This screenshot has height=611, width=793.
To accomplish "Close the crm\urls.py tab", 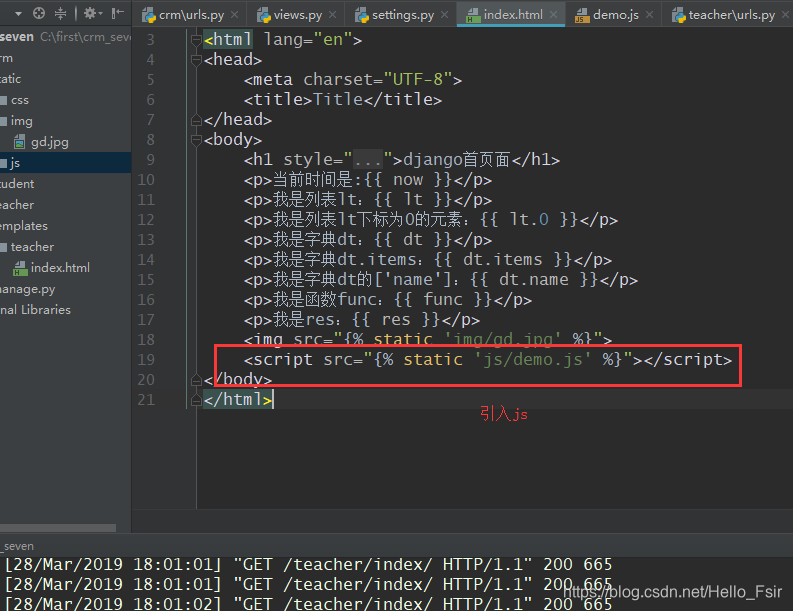I will tap(235, 15).
